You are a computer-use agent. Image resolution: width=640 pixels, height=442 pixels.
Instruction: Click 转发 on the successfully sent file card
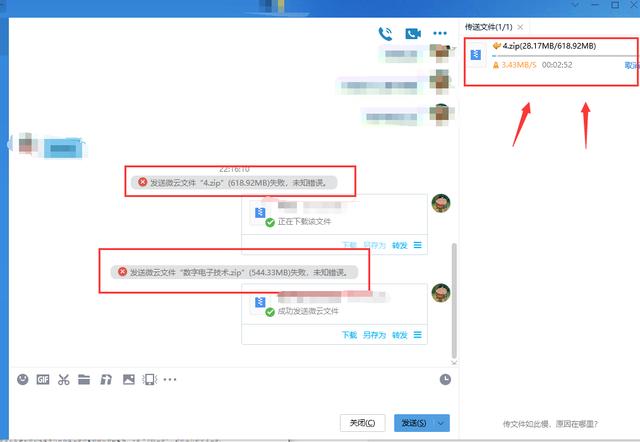point(400,335)
